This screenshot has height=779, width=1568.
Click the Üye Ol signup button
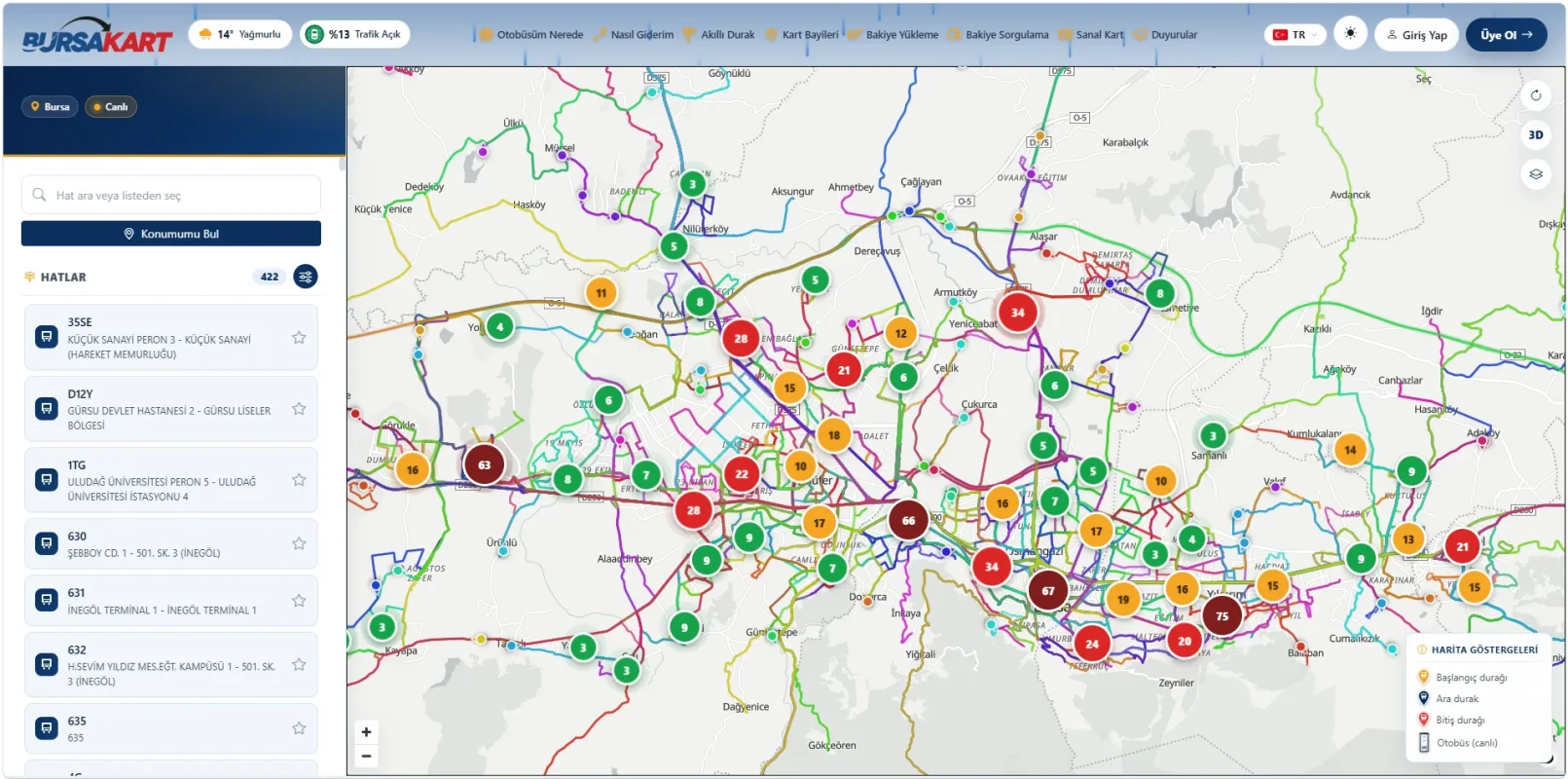[x=1507, y=35]
